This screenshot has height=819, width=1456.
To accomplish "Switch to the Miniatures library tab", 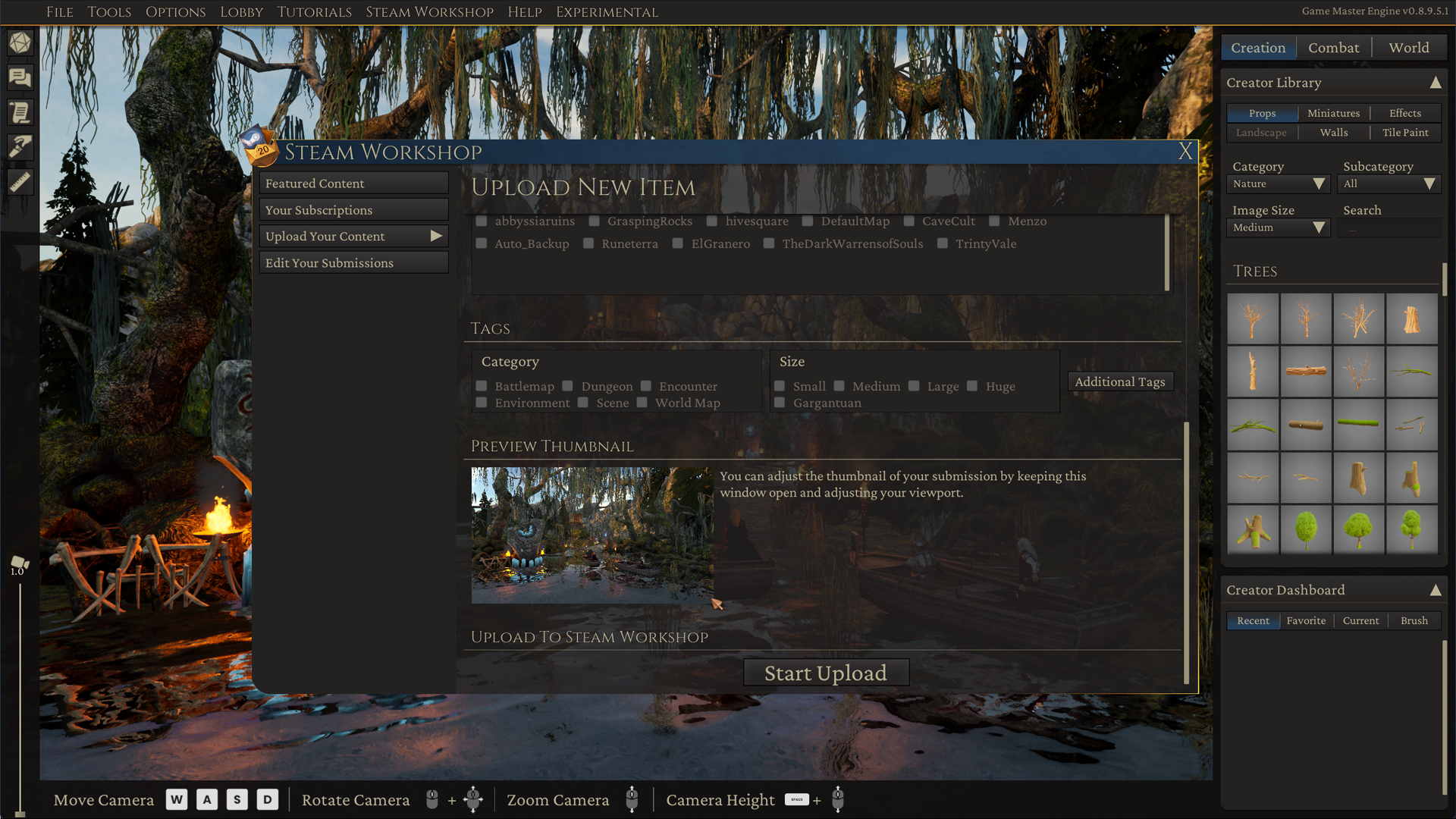I will pyautogui.click(x=1334, y=113).
